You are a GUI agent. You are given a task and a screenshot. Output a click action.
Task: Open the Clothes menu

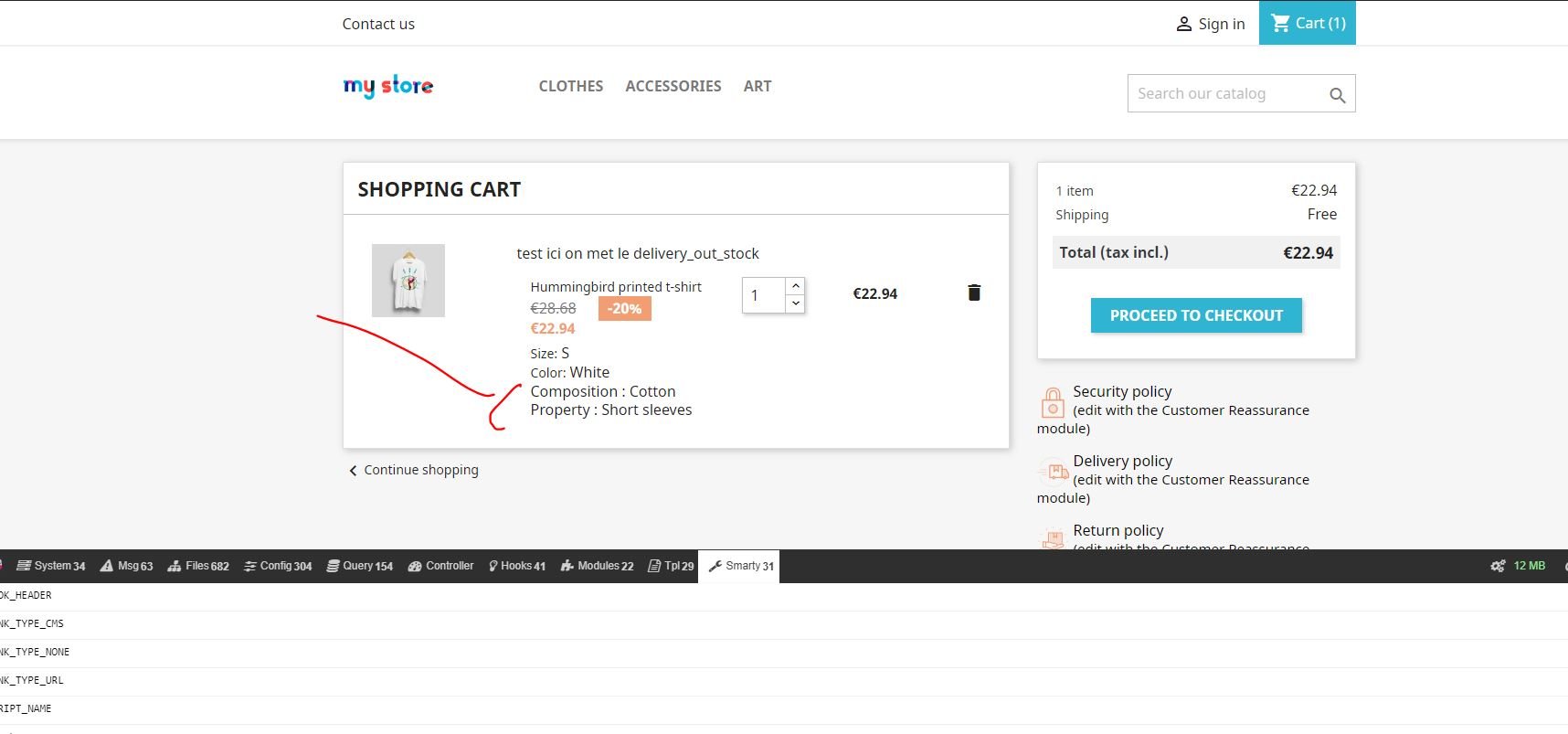click(x=571, y=86)
